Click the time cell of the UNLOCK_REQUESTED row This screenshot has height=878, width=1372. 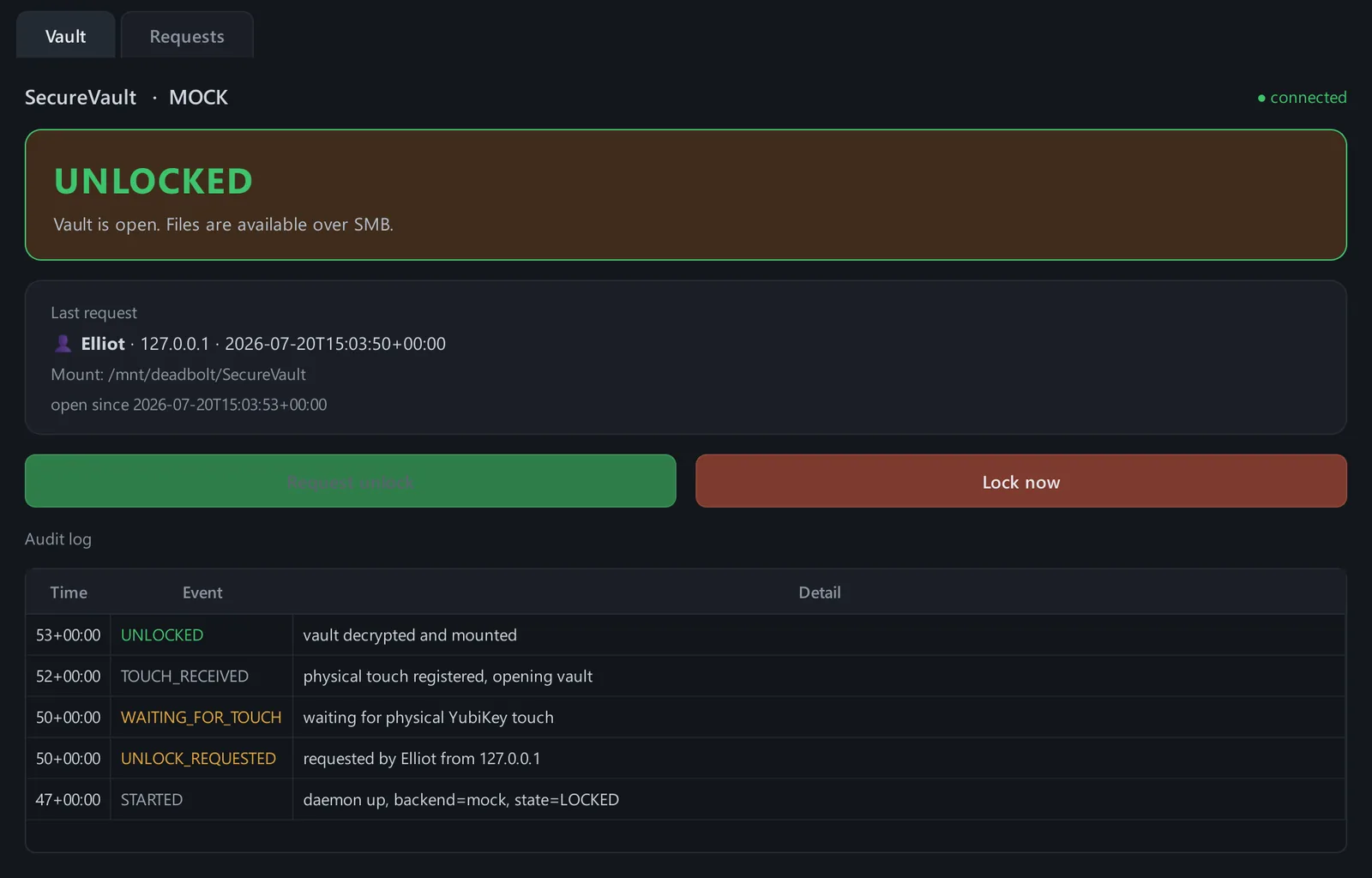click(x=68, y=759)
